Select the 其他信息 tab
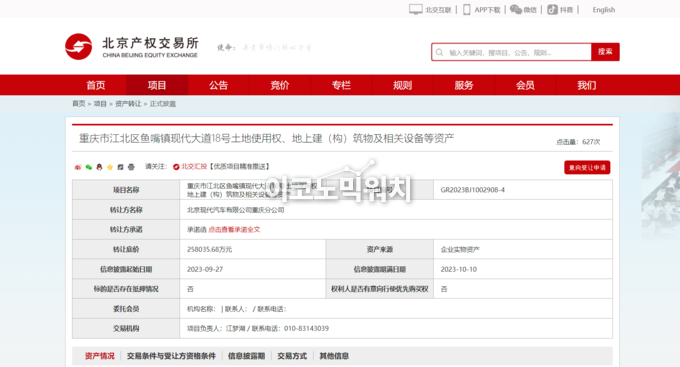 click(x=334, y=356)
